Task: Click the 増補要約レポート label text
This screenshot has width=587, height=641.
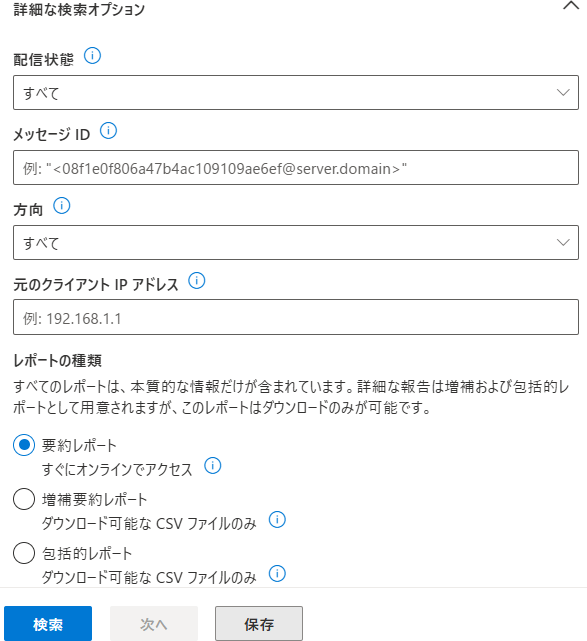Action: (94, 500)
